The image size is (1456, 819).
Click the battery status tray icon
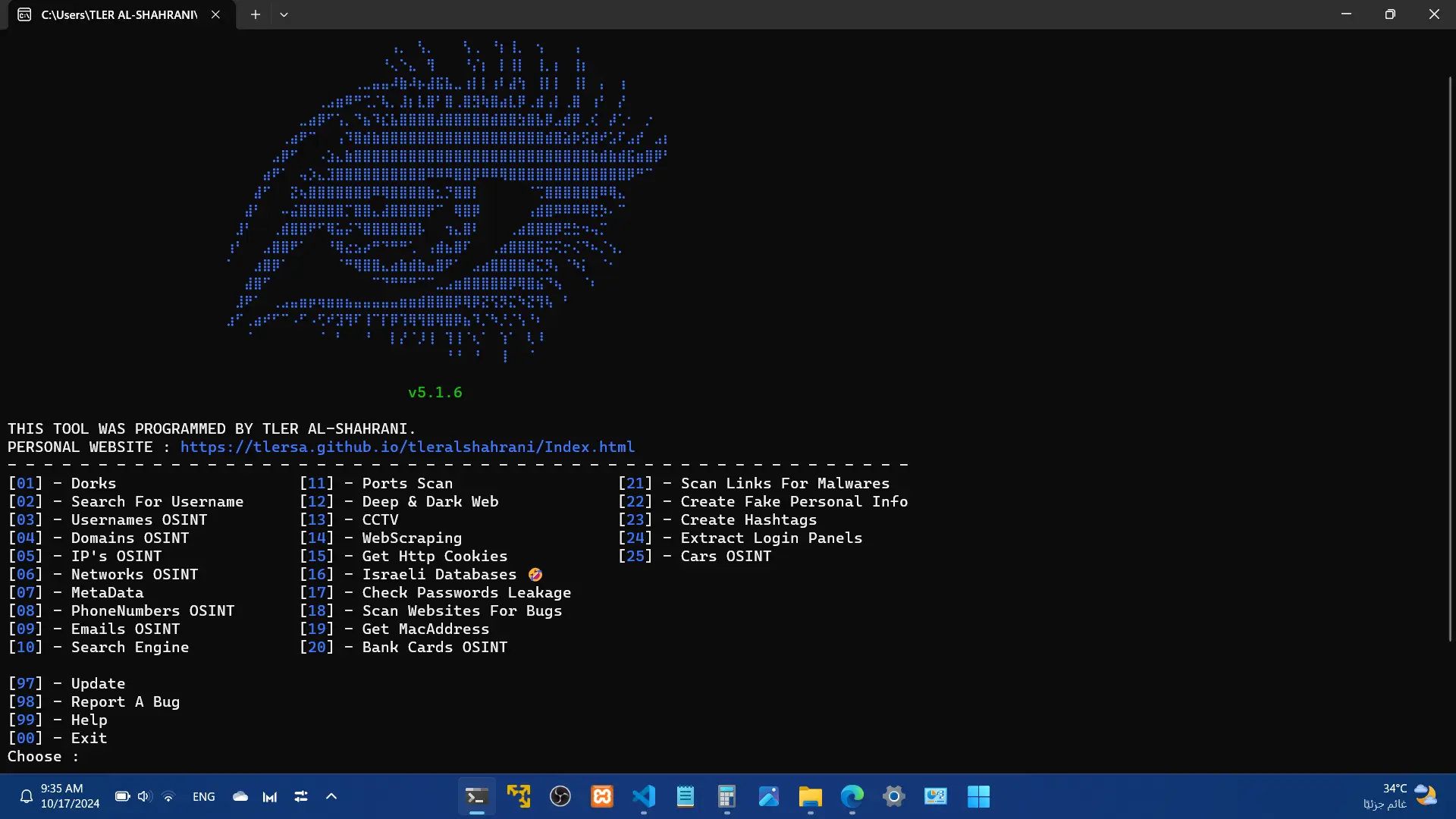pyautogui.click(x=122, y=796)
